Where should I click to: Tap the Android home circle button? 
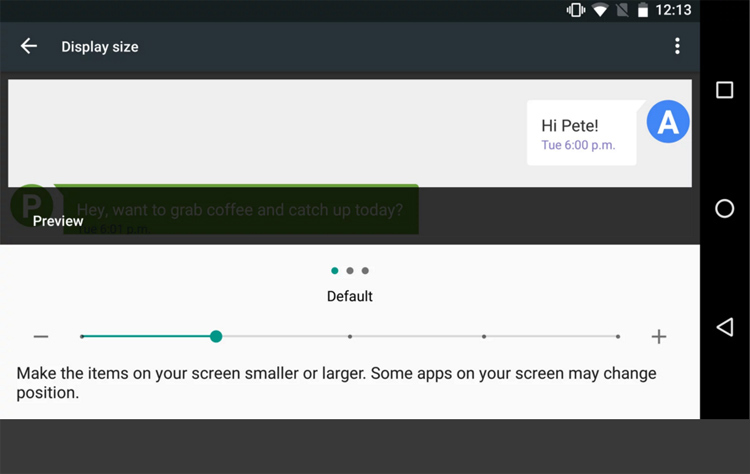pyautogui.click(x=725, y=208)
